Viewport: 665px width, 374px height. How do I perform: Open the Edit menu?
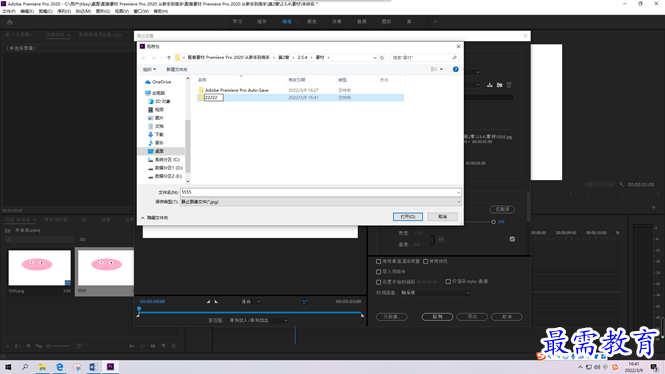(27, 11)
